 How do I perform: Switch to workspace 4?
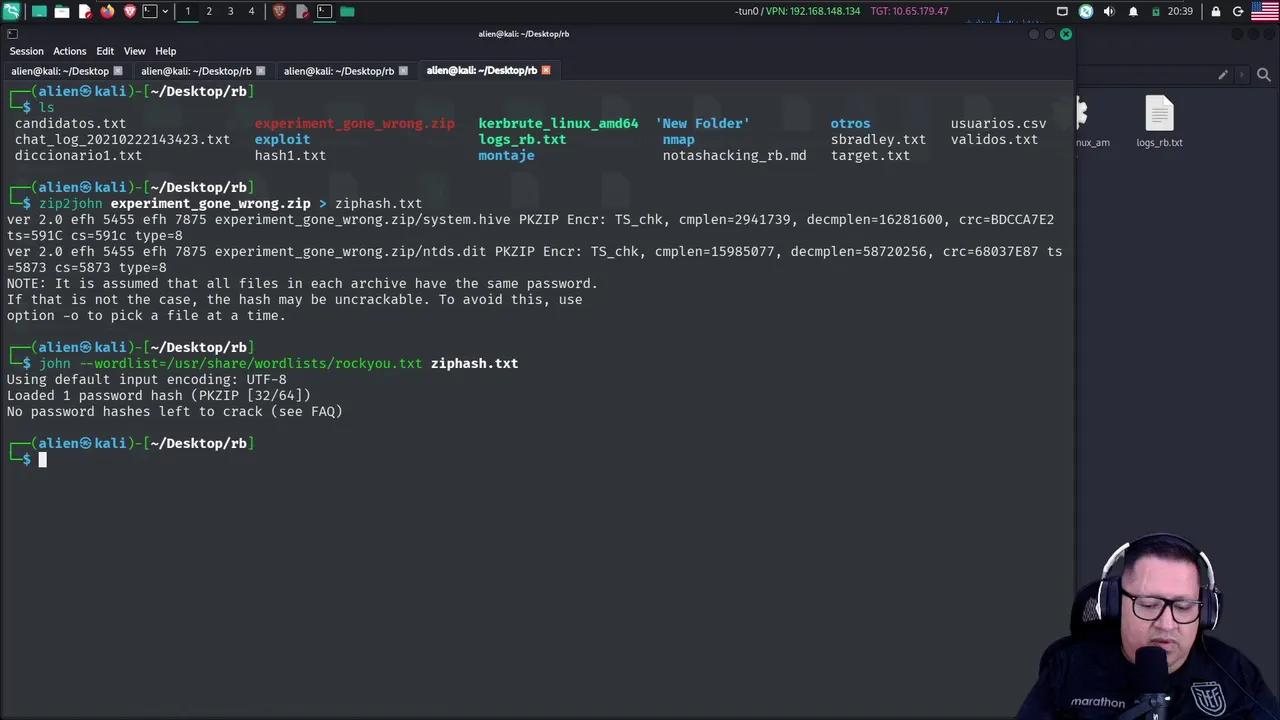pyautogui.click(x=251, y=11)
